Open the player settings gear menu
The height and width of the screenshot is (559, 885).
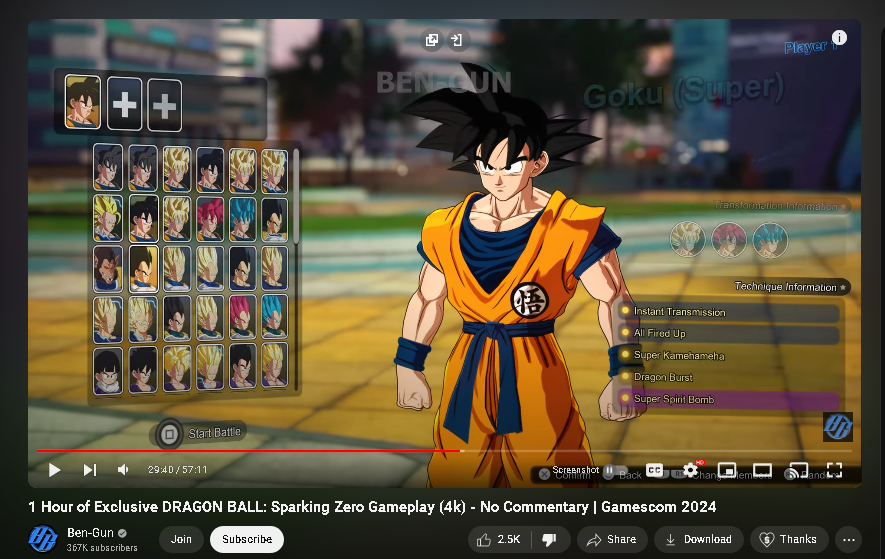point(690,470)
